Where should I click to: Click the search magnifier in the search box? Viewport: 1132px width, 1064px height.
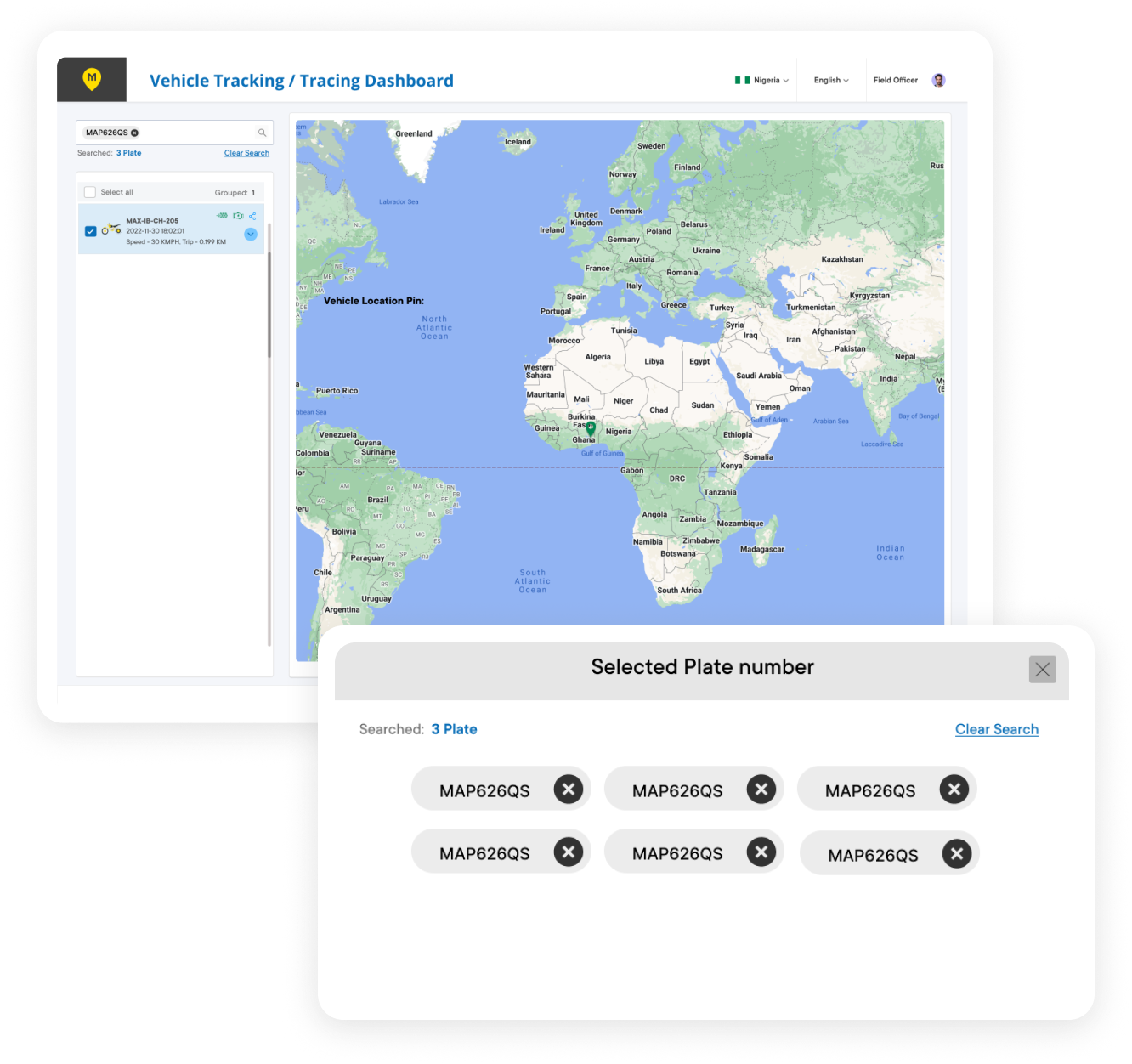pos(262,133)
